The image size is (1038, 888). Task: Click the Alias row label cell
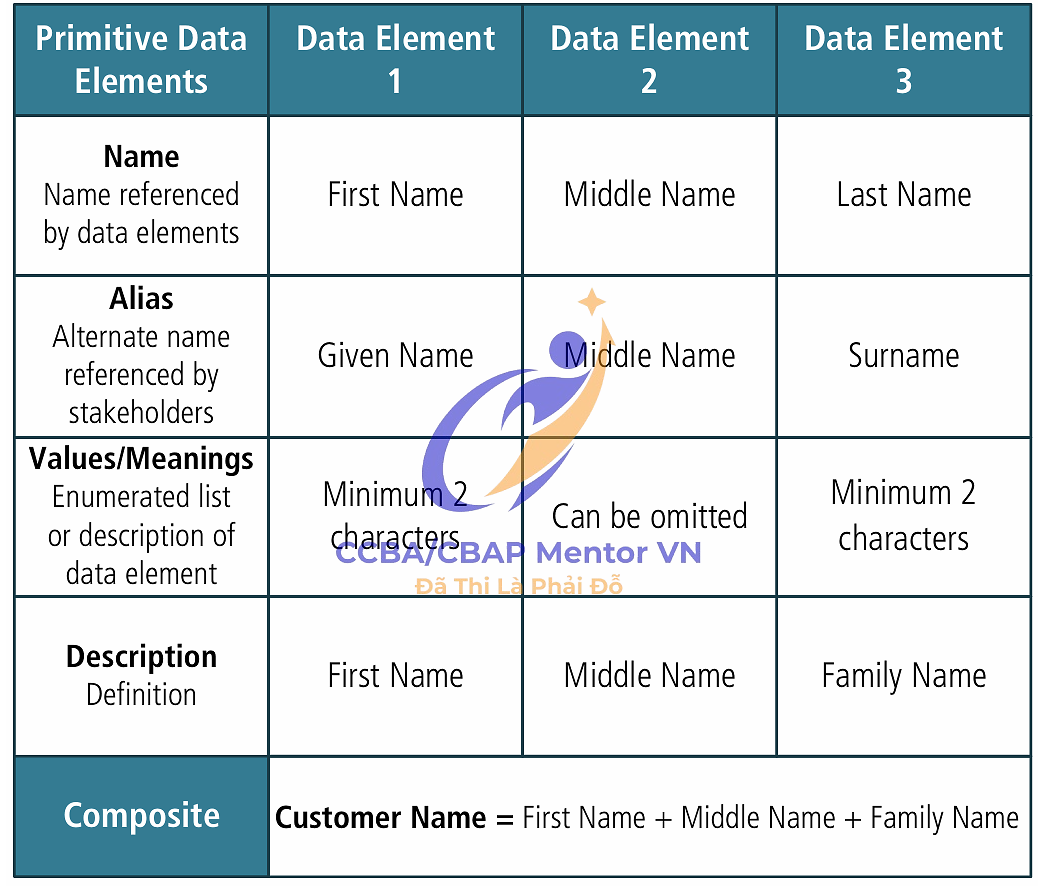tap(141, 355)
